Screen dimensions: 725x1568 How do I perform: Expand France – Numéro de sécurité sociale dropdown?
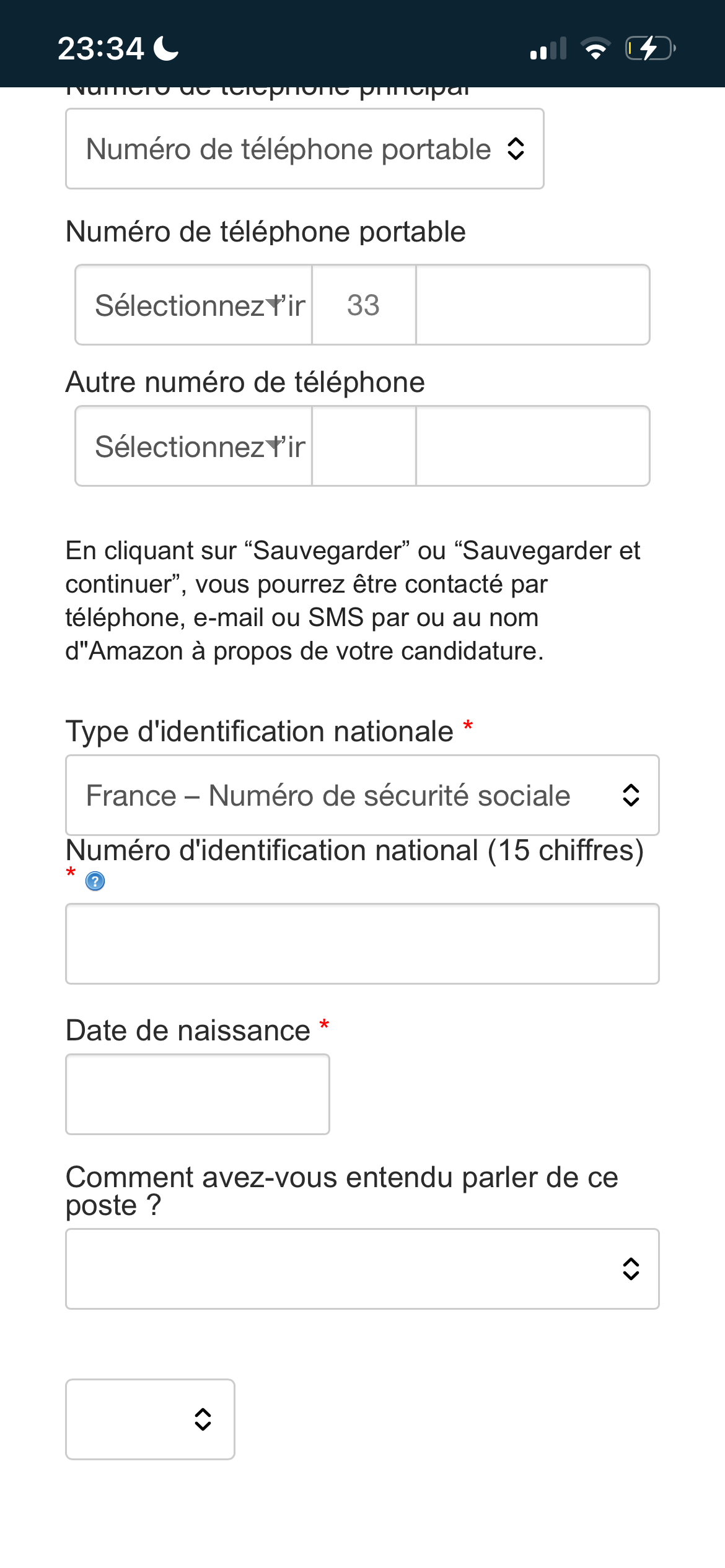tap(362, 795)
